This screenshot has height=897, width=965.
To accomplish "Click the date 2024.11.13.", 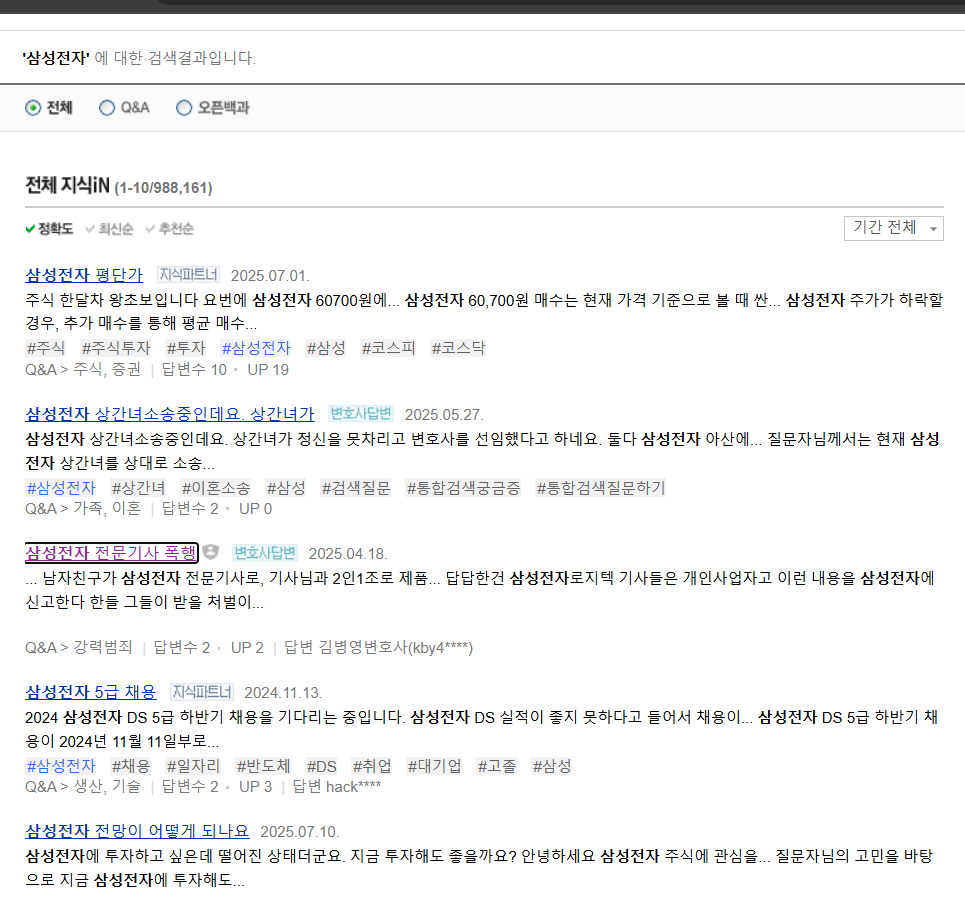I will [x=283, y=693].
